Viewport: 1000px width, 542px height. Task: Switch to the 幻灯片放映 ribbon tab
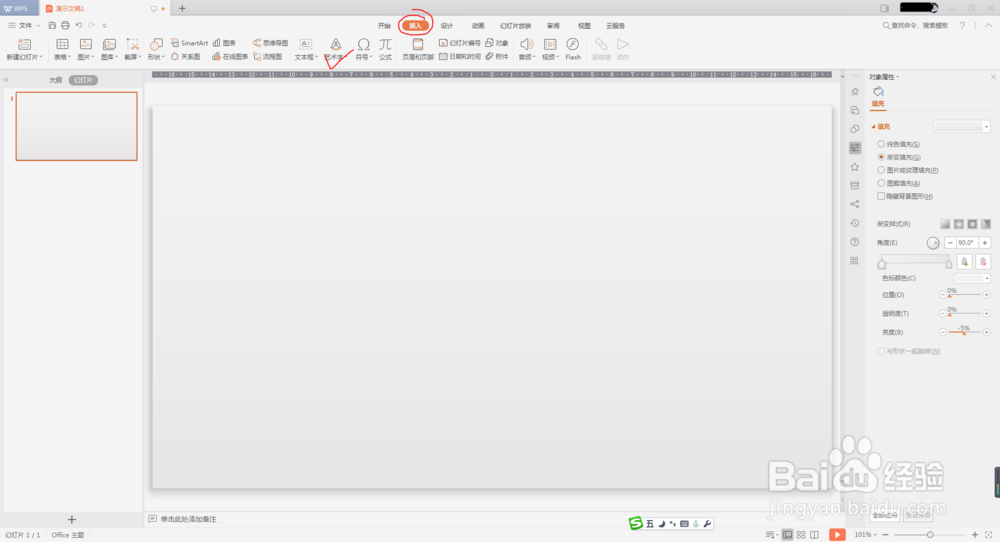click(x=515, y=26)
